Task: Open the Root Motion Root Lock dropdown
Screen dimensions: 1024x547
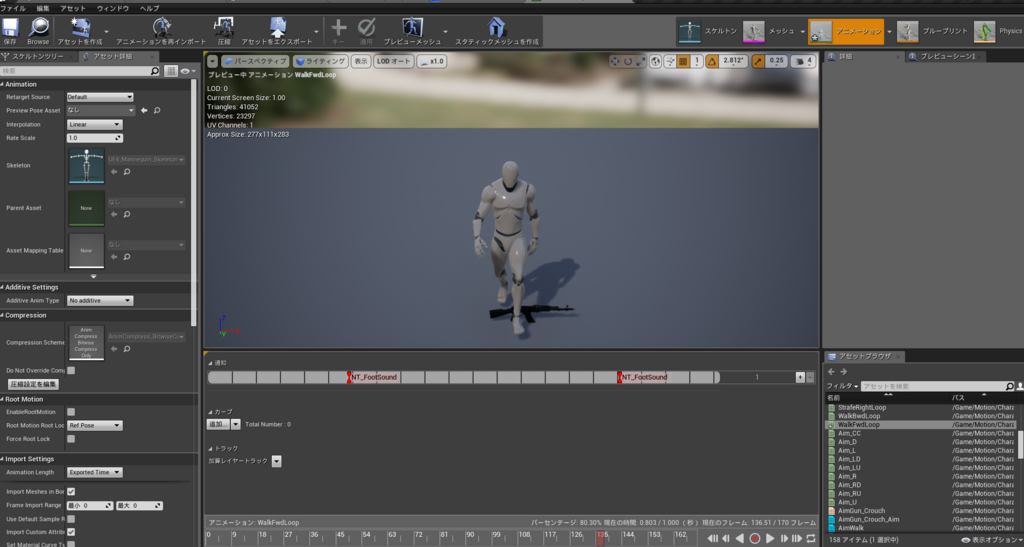Action: coord(95,425)
